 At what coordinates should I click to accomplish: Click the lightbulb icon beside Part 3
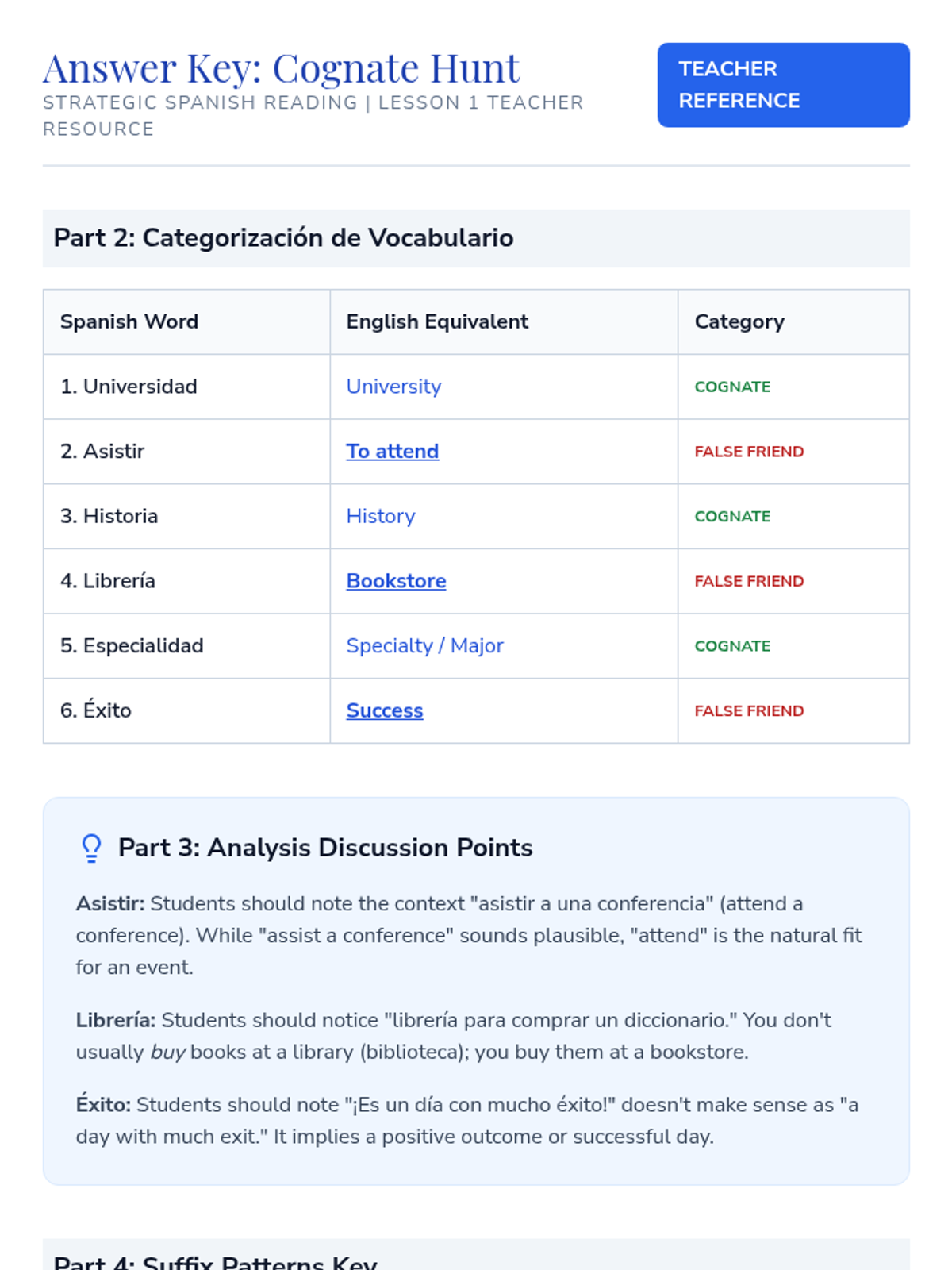tap(92, 848)
